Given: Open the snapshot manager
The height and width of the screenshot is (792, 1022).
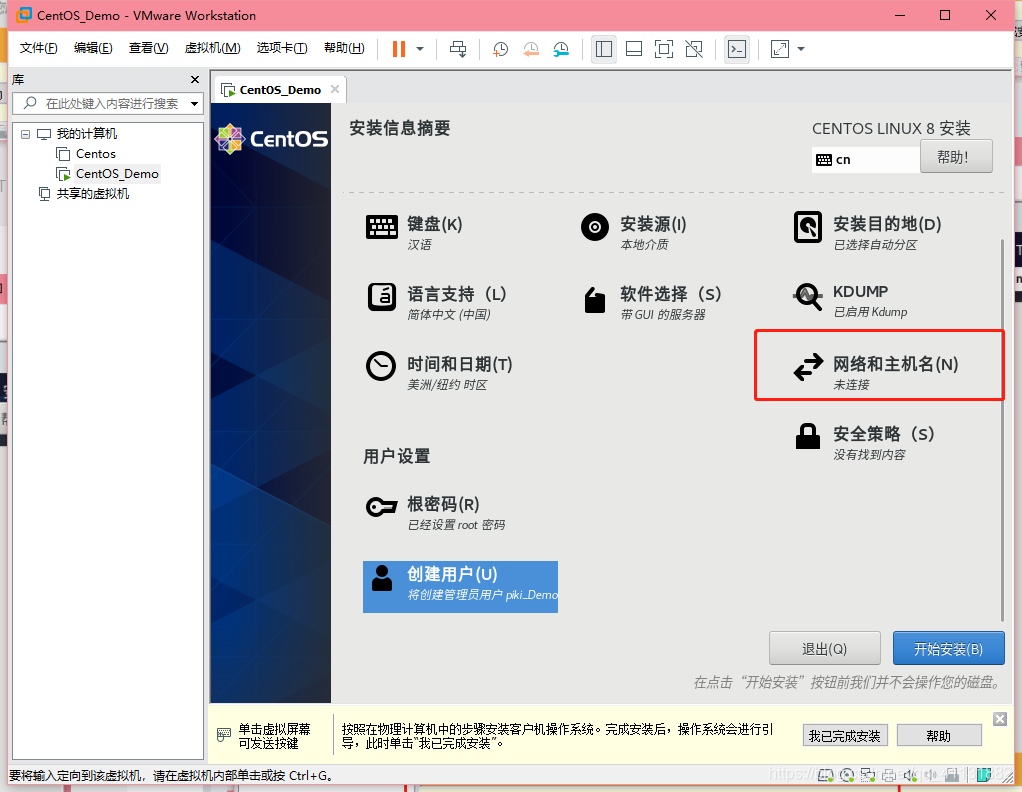Looking at the screenshot, I should (561, 49).
